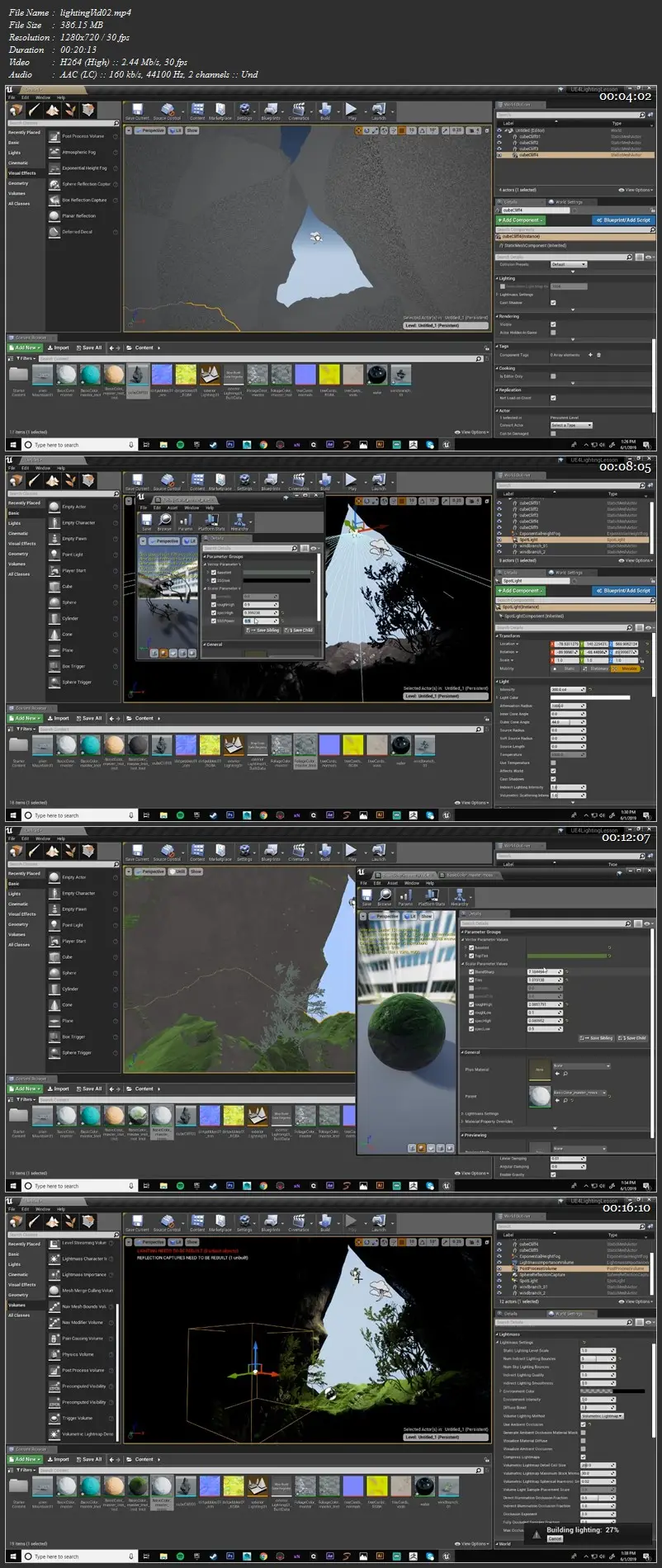Click Launch in the 00:04:02 frame toolbar
Viewport: 662px width, 1568px height.
click(378, 111)
